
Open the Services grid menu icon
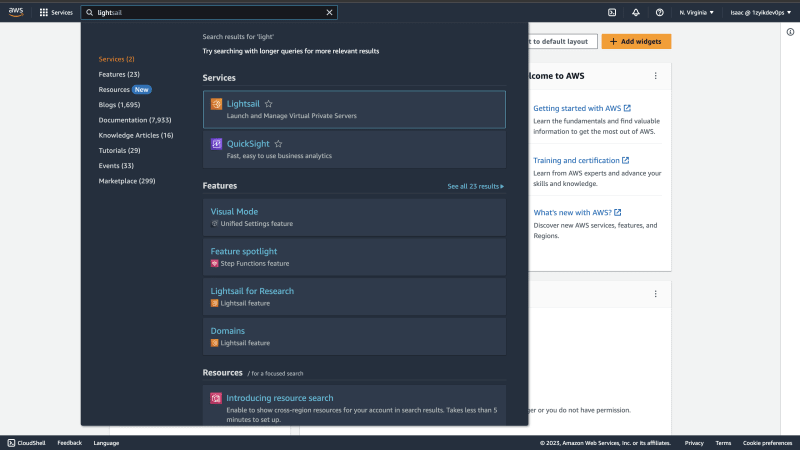point(44,12)
